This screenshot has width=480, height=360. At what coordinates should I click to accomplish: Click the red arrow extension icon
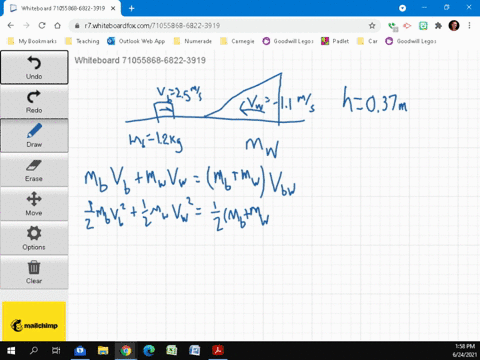pyautogui.click(x=407, y=25)
